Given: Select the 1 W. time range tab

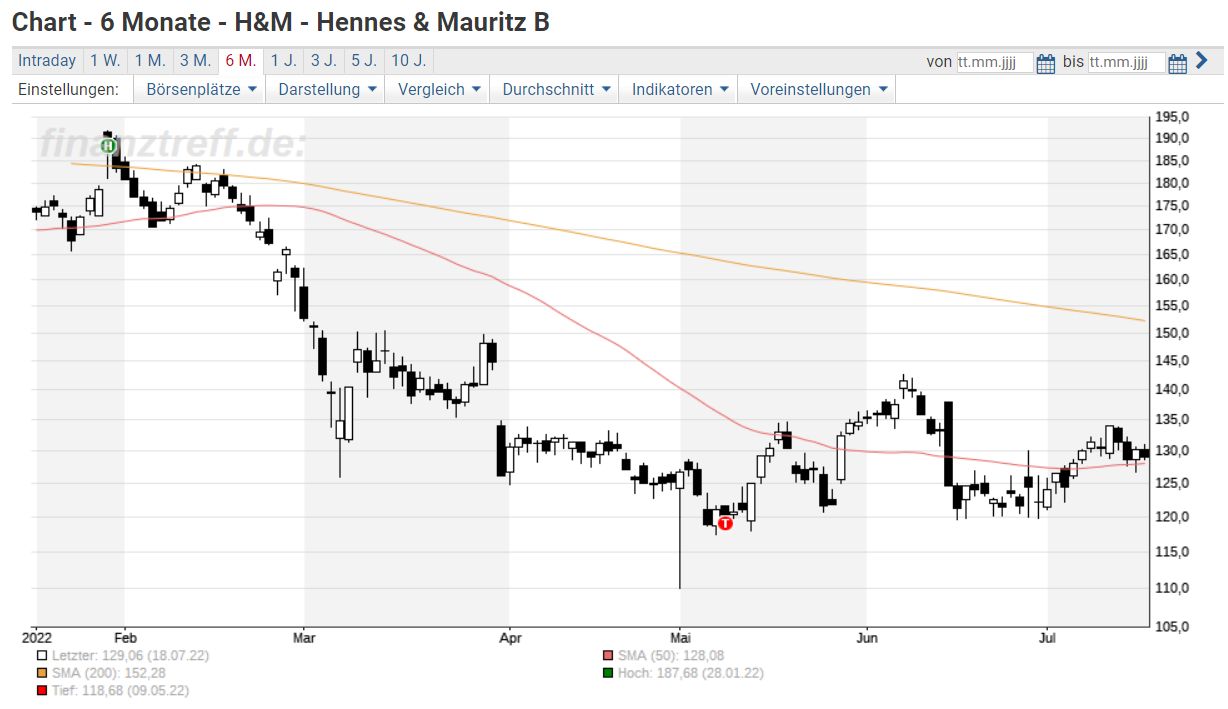Looking at the screenshot, I should [x=105, y=61].
